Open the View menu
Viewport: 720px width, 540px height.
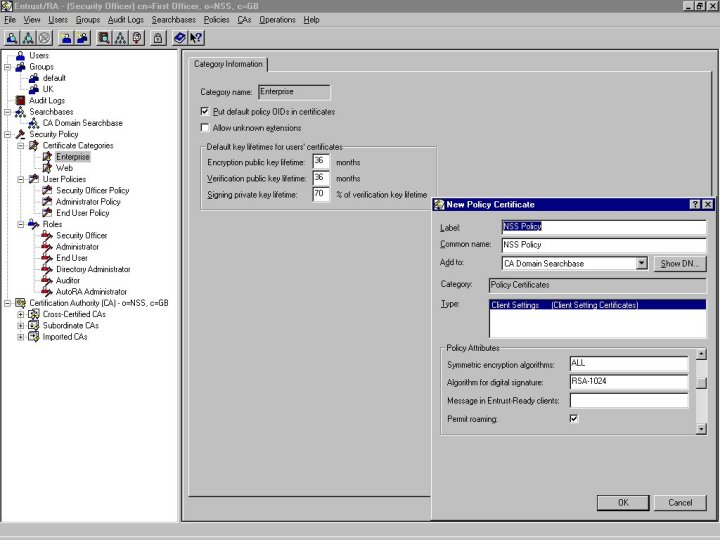tap(32, 20)
